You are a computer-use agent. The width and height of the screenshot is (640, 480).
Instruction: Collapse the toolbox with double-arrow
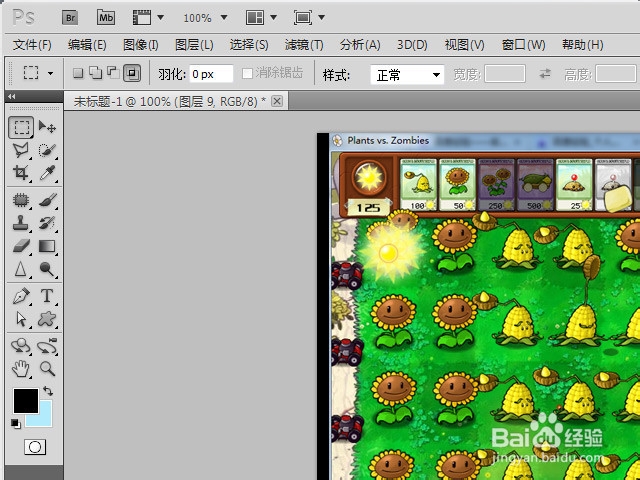click(12, 96)
